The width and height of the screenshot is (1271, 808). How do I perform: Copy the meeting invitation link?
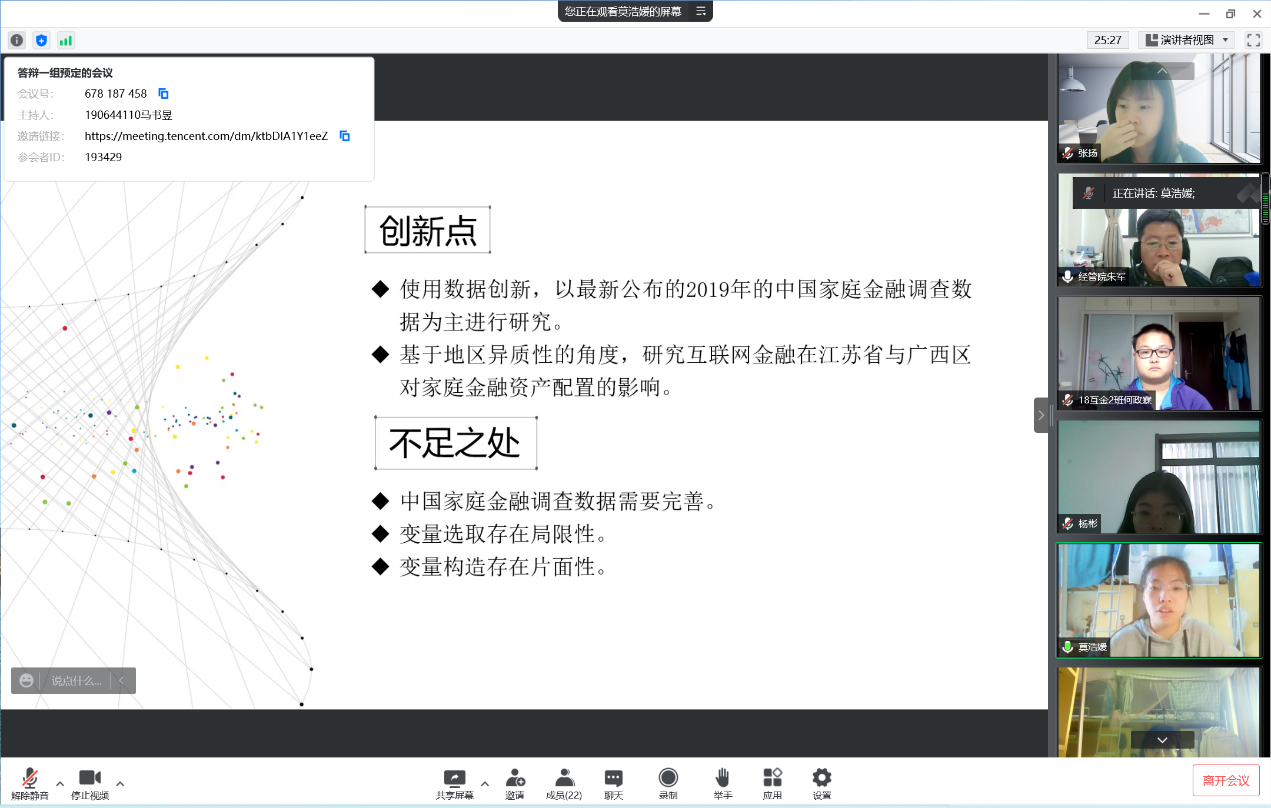(344, 136)
